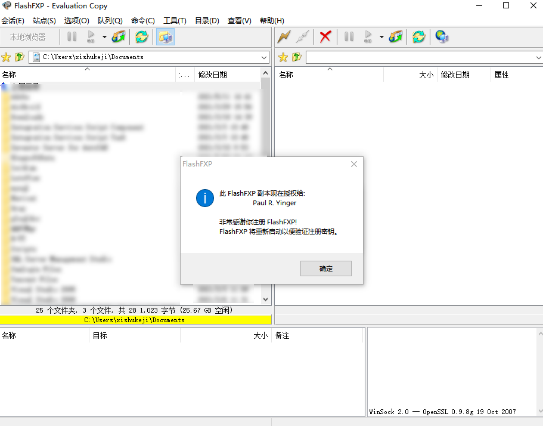Click the refresh icon in right toolbar
The width and height of the screenshot is (543, 426).
pyautogui.click(x=419, y=37)
